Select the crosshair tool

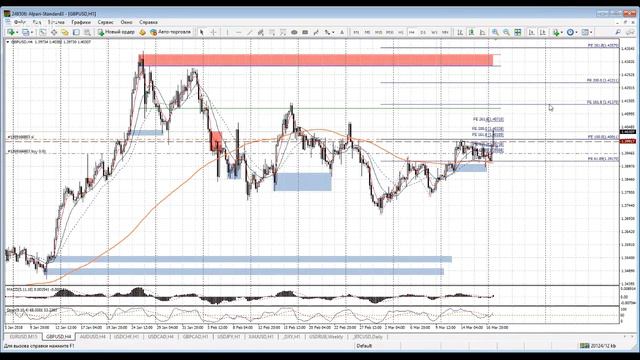click(x=213, y=32)
